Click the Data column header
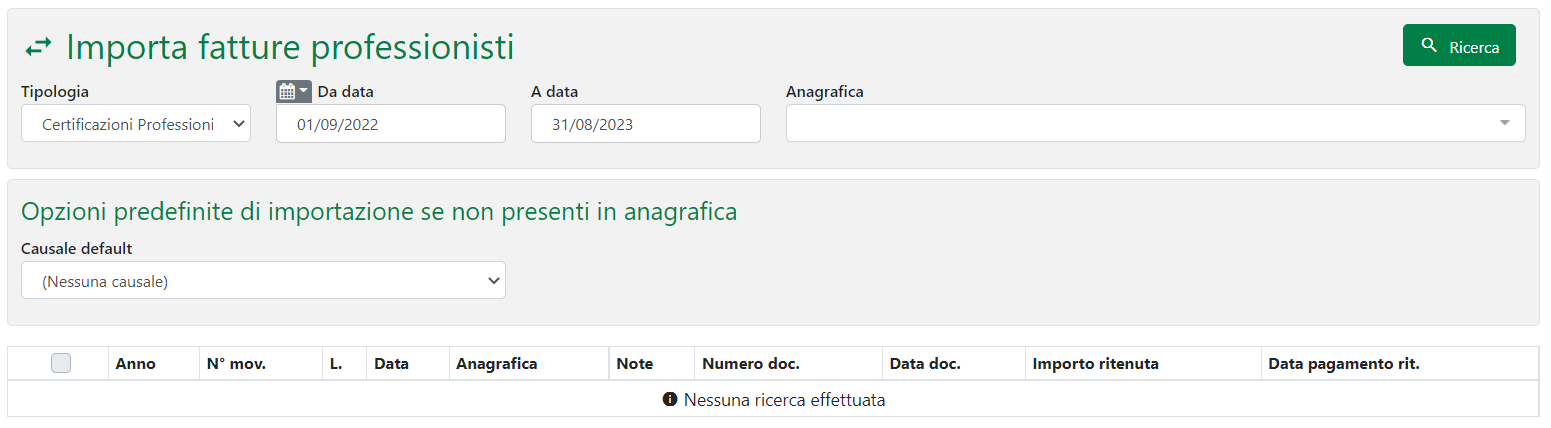 (391, 364)
